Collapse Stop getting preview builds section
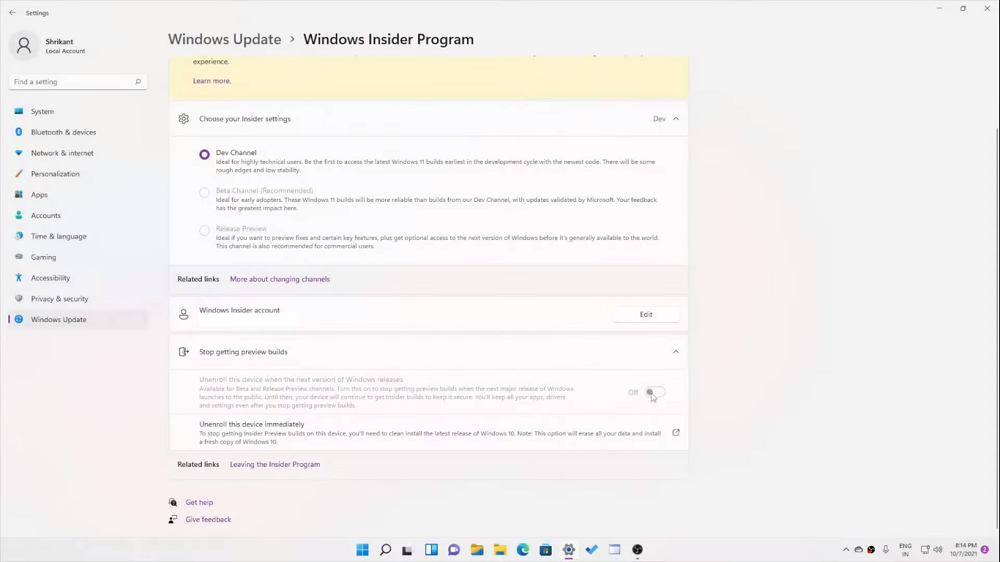 [676, 352]
